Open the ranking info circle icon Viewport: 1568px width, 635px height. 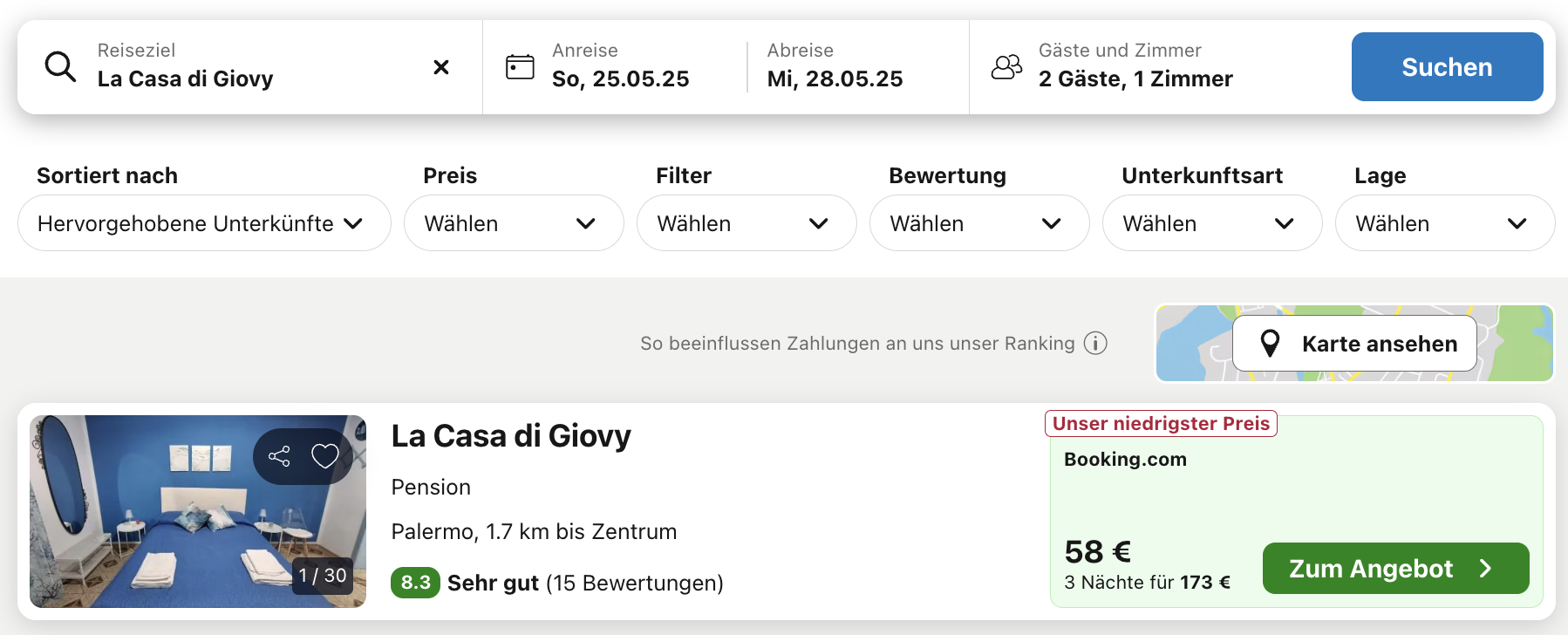pos(1095,344)
